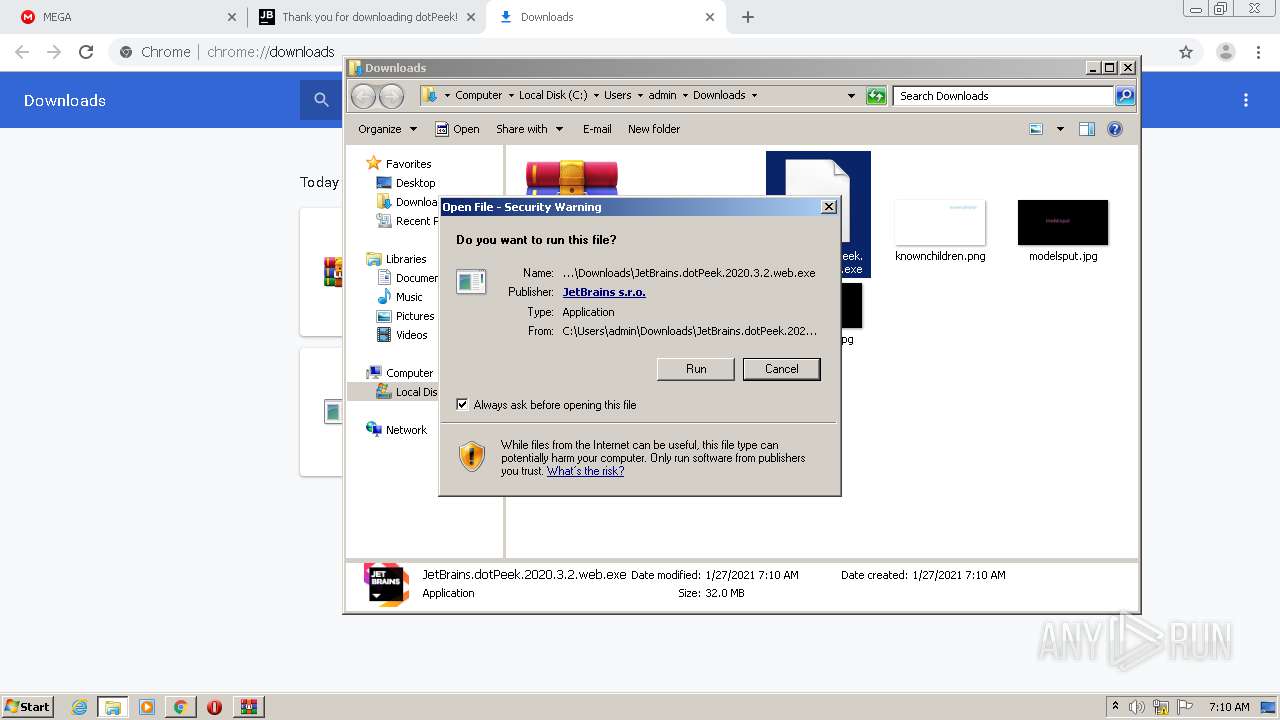Click the Open toolbar button

[457, 129]
